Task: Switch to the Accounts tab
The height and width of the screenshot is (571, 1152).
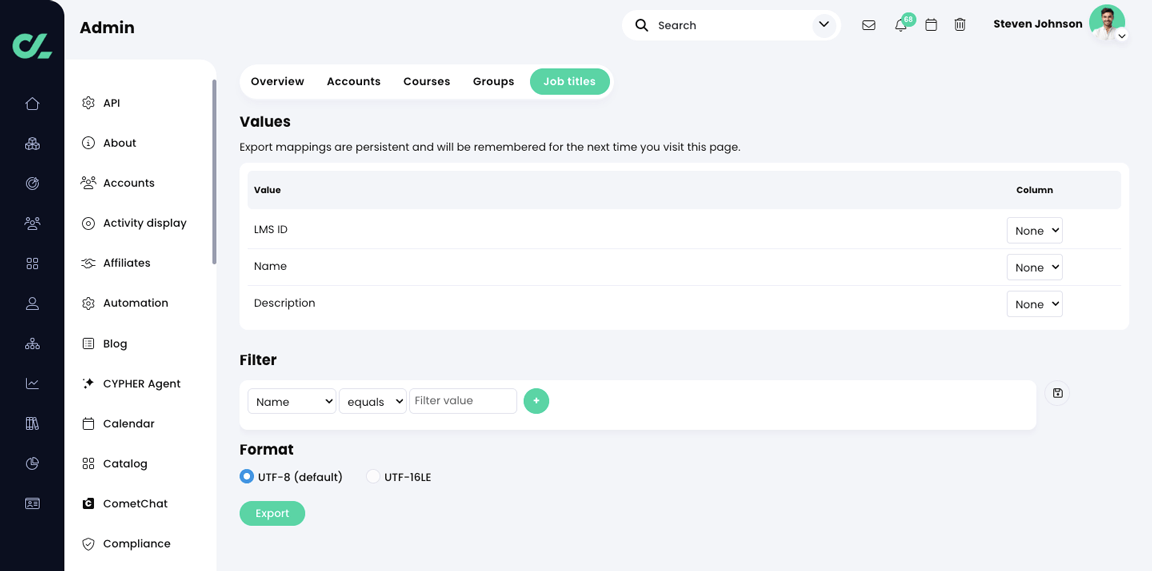Action: click(353, 82)
